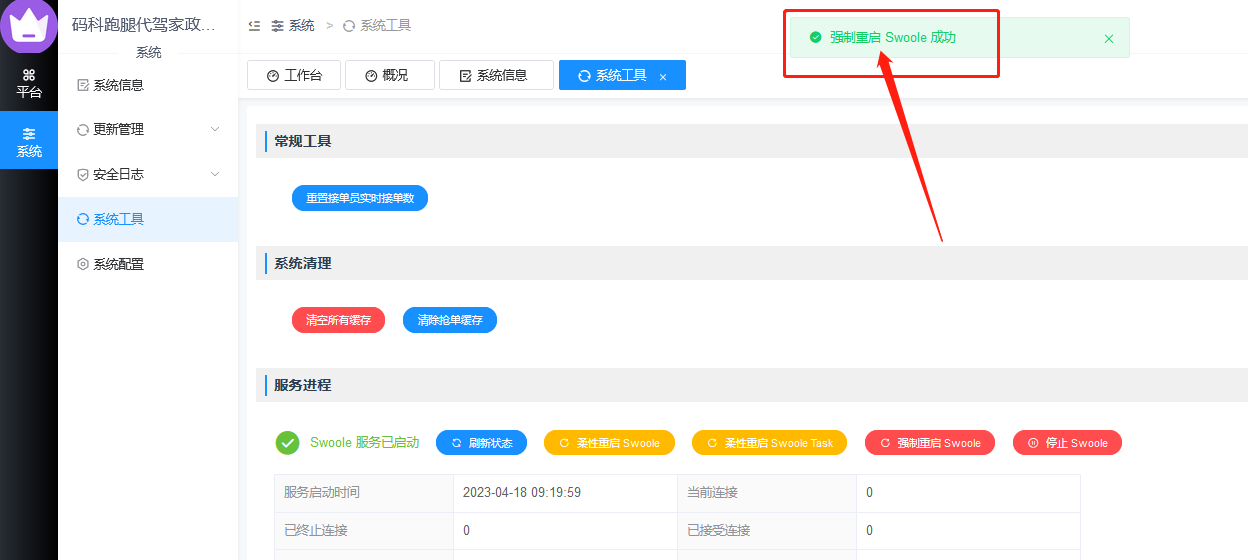1248x560 pixels.
Task: Open the 平台 platform section
Action: (x=29, y=83)
